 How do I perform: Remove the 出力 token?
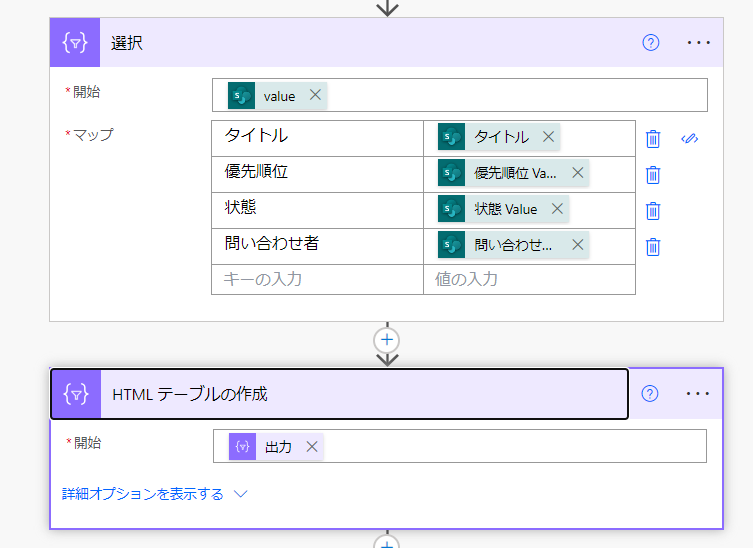[312, 447]
